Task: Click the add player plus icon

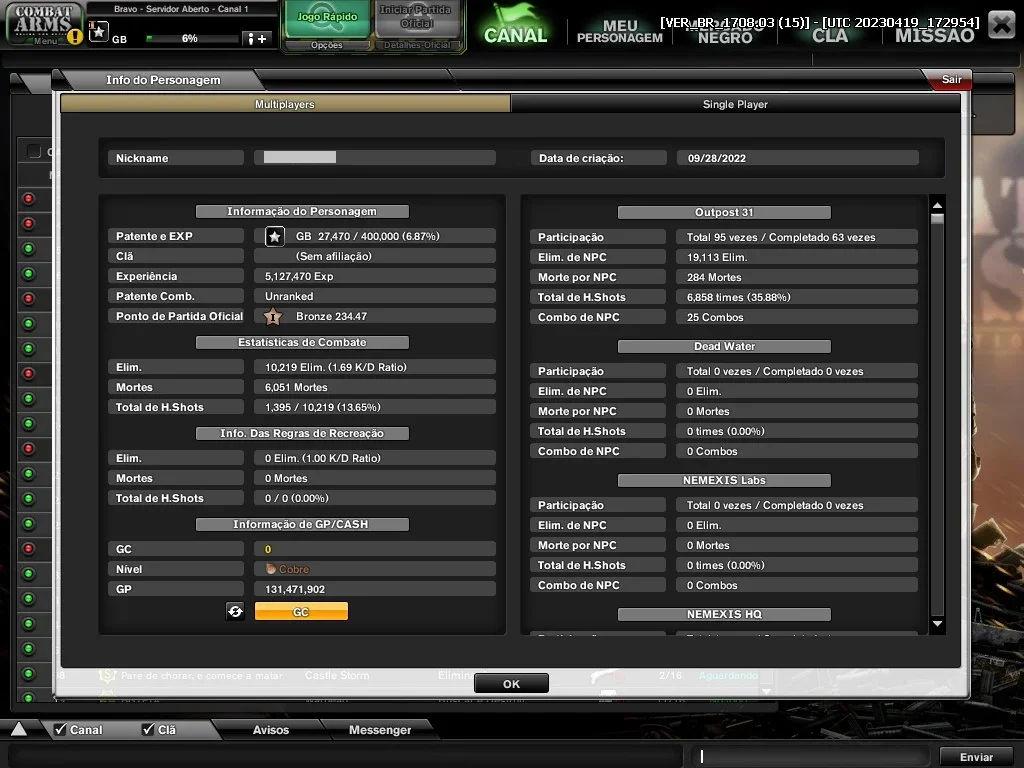Action: click(257, 39)
